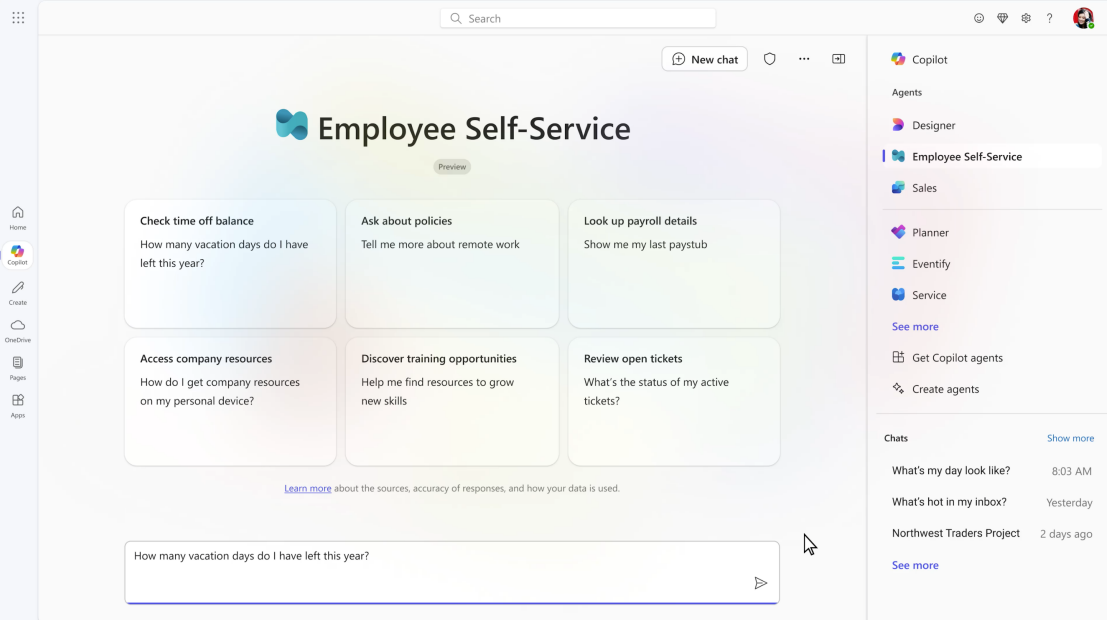Go to Home in left rail
This screenshot has height=620, width=1107.
point(18,217)
